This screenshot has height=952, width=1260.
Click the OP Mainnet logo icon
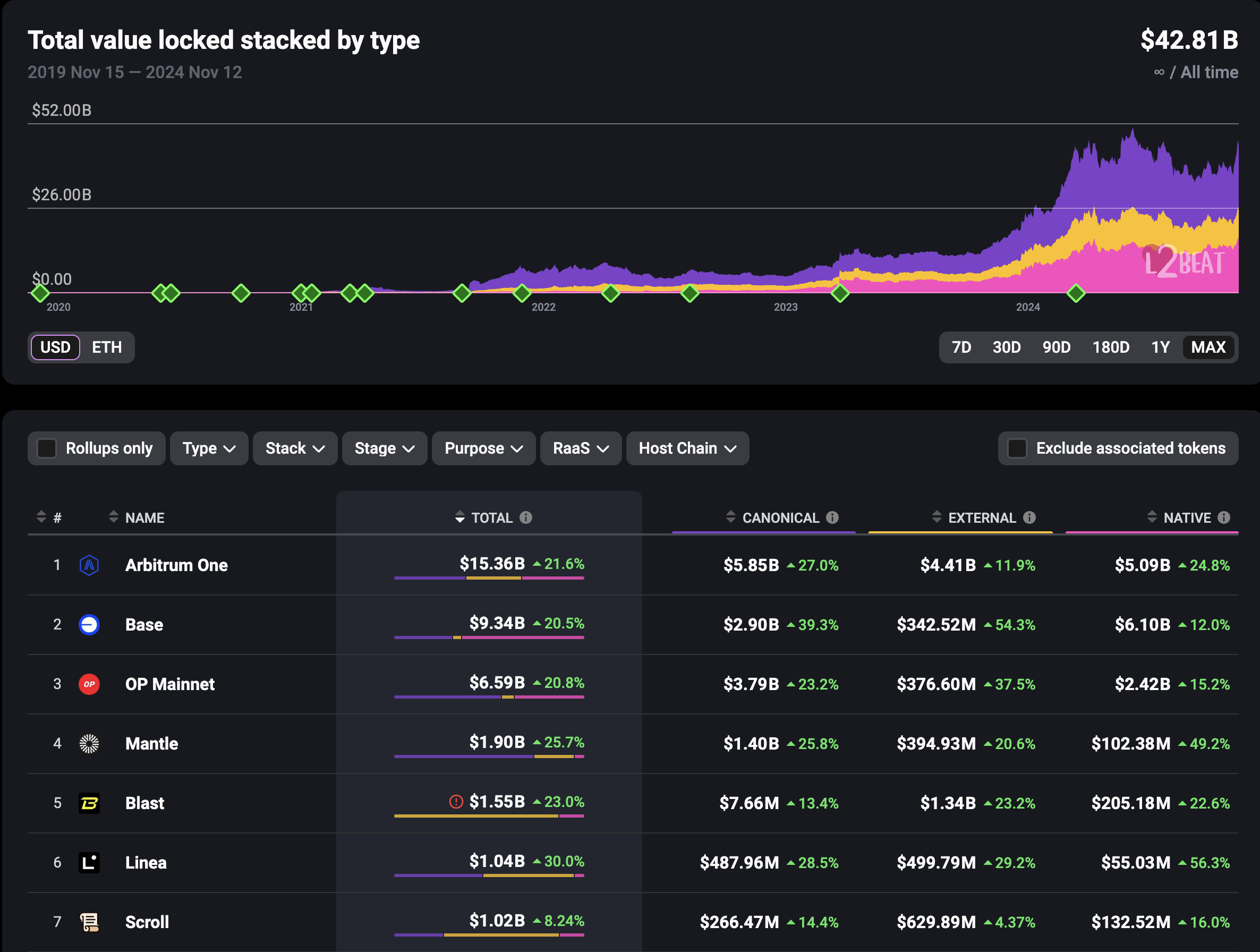pos(89,684)
